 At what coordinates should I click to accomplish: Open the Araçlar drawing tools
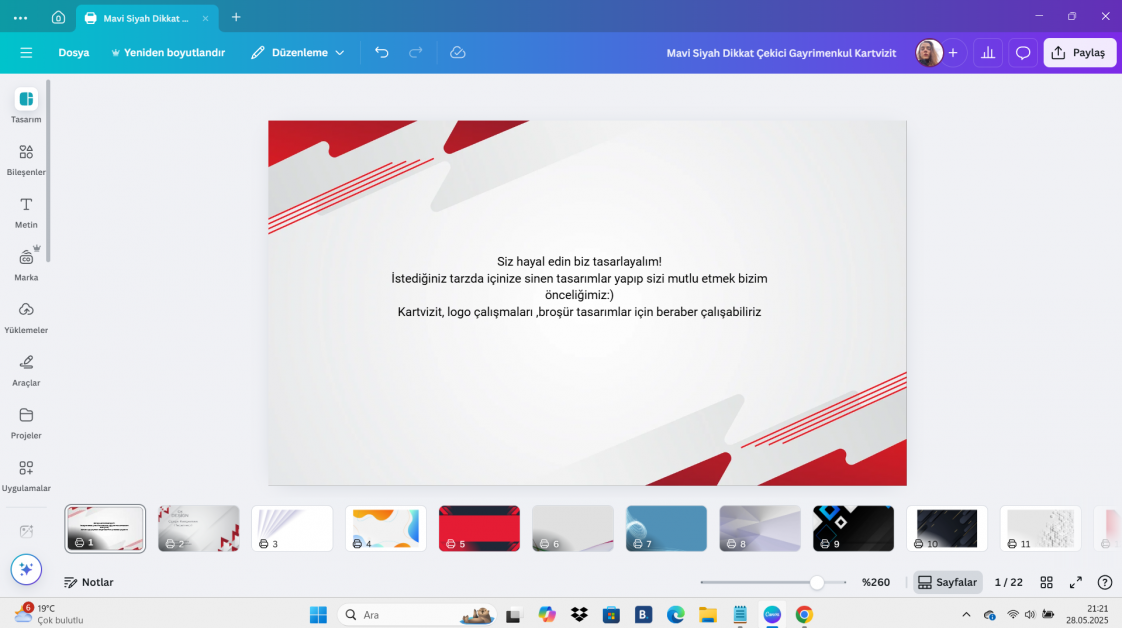pos(26,368)
